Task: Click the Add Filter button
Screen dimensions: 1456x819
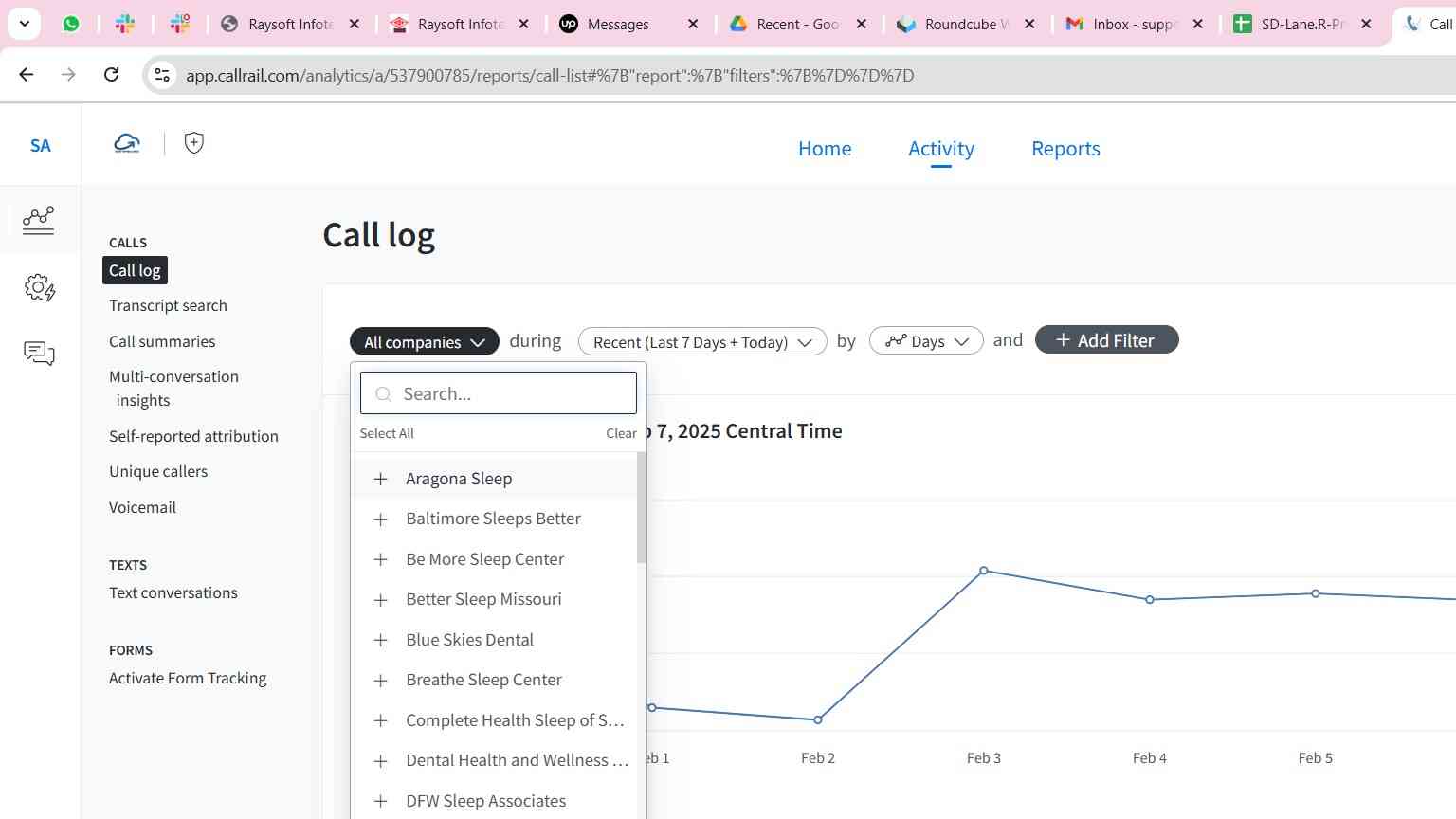Action: tap(1106, 339)
